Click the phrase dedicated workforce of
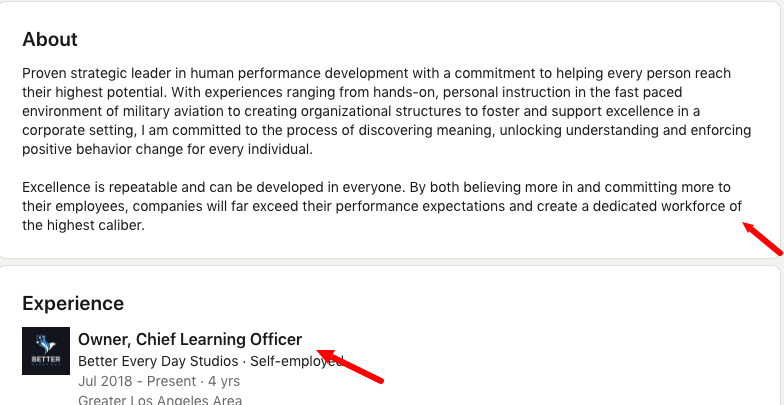Viewport: 784px width, 405px height. [668, 206]
